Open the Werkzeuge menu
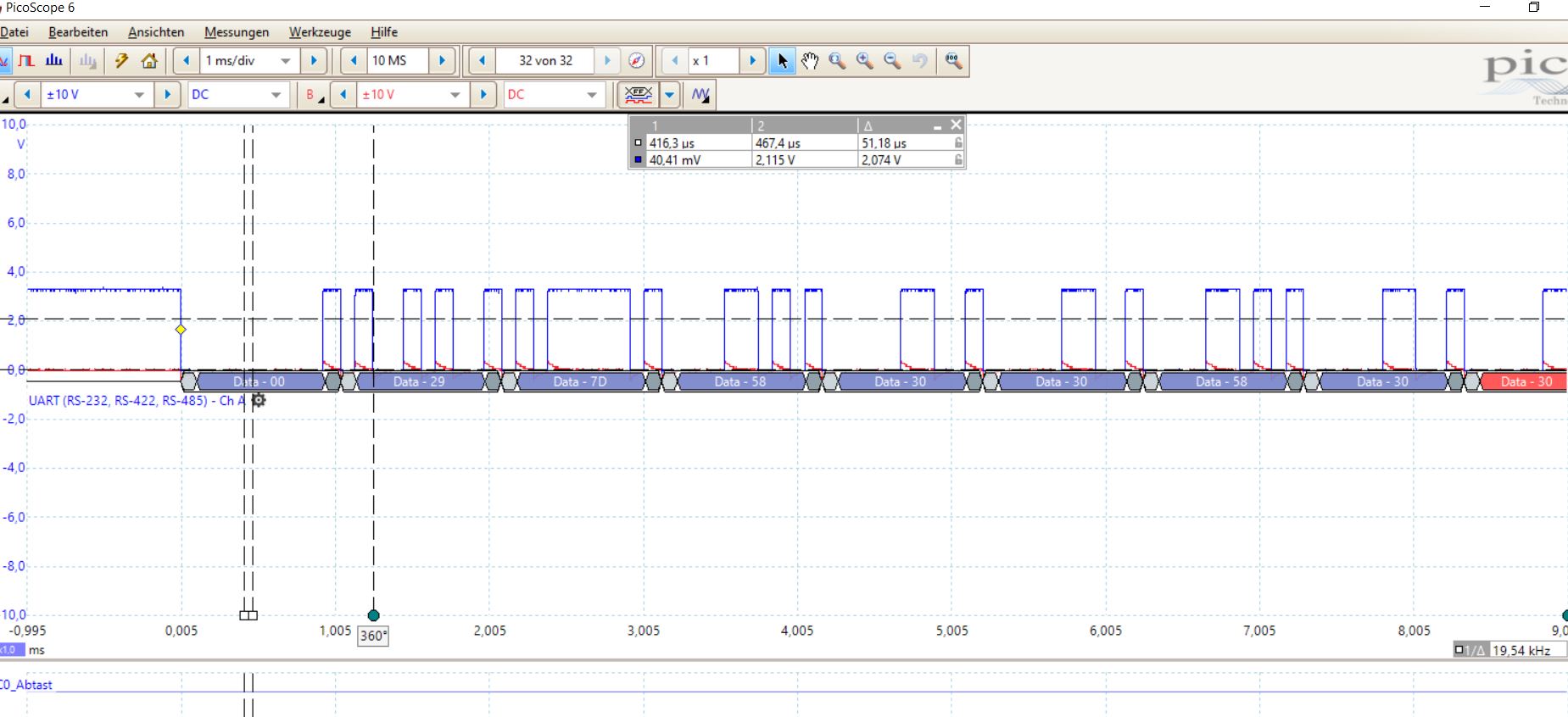The width and height of the screenshot is (1568, 717). [320, 32]
